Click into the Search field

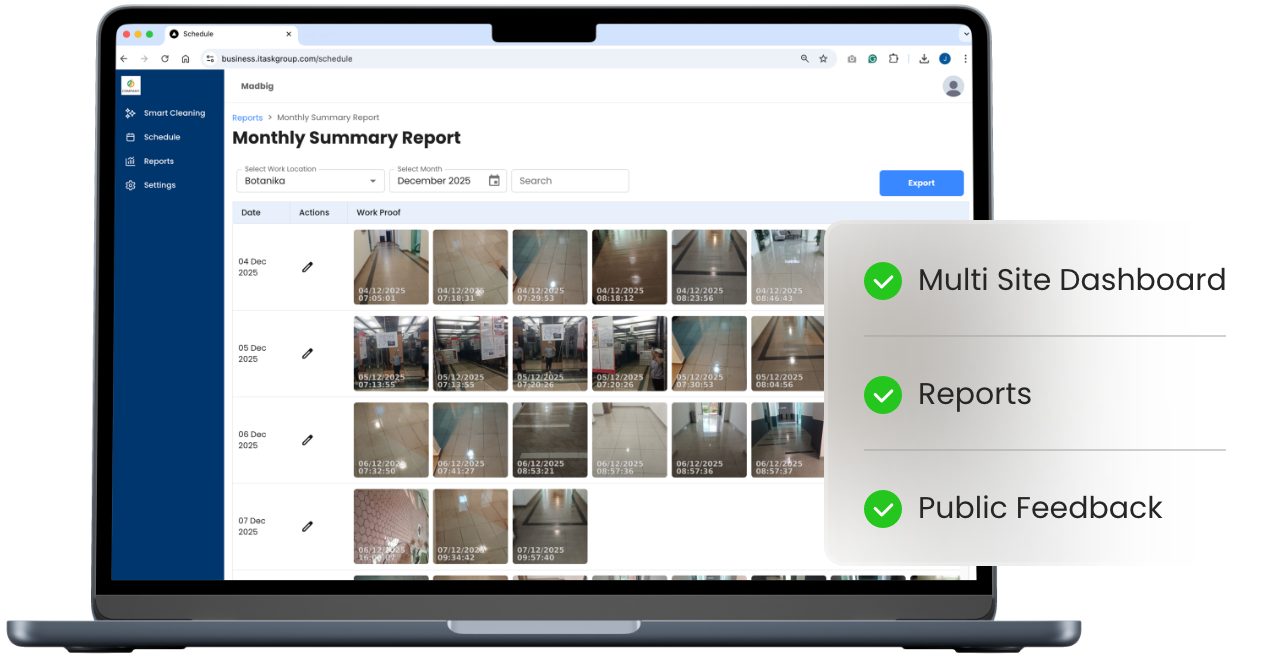click(x=570, y=181)
